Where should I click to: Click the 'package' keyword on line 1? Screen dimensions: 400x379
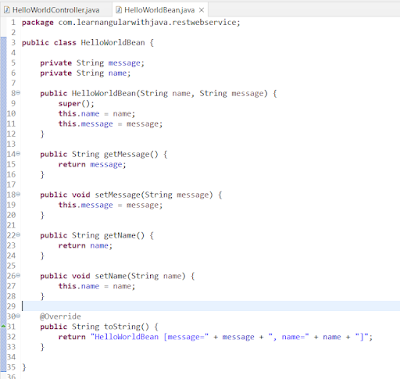(38, 23)
